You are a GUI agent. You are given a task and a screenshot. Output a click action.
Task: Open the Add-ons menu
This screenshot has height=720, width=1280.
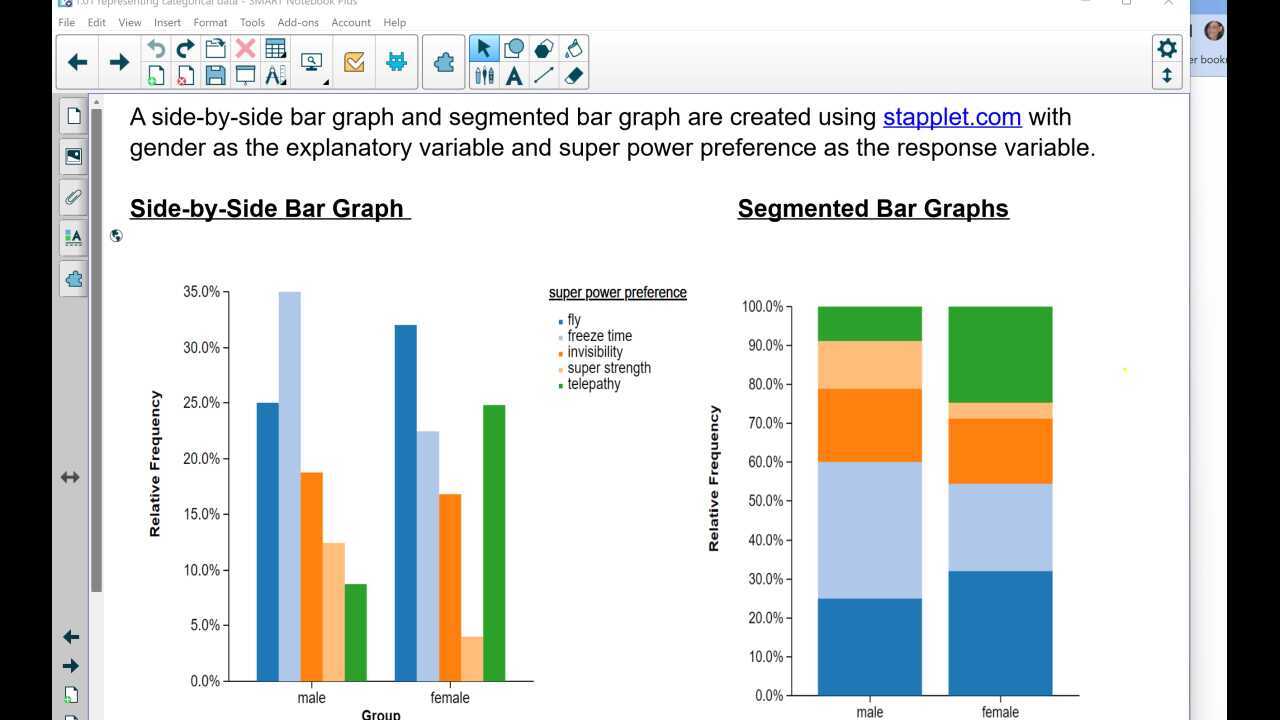[298, 22]
